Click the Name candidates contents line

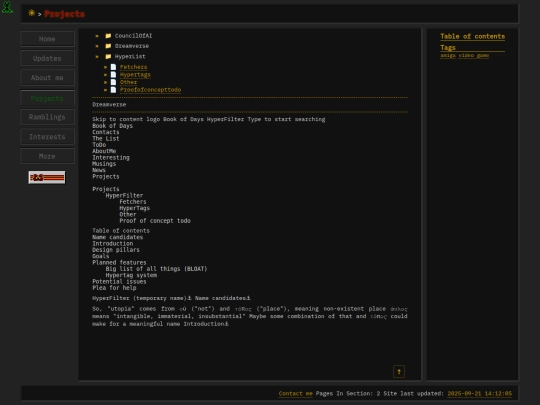tap(117, 237)
